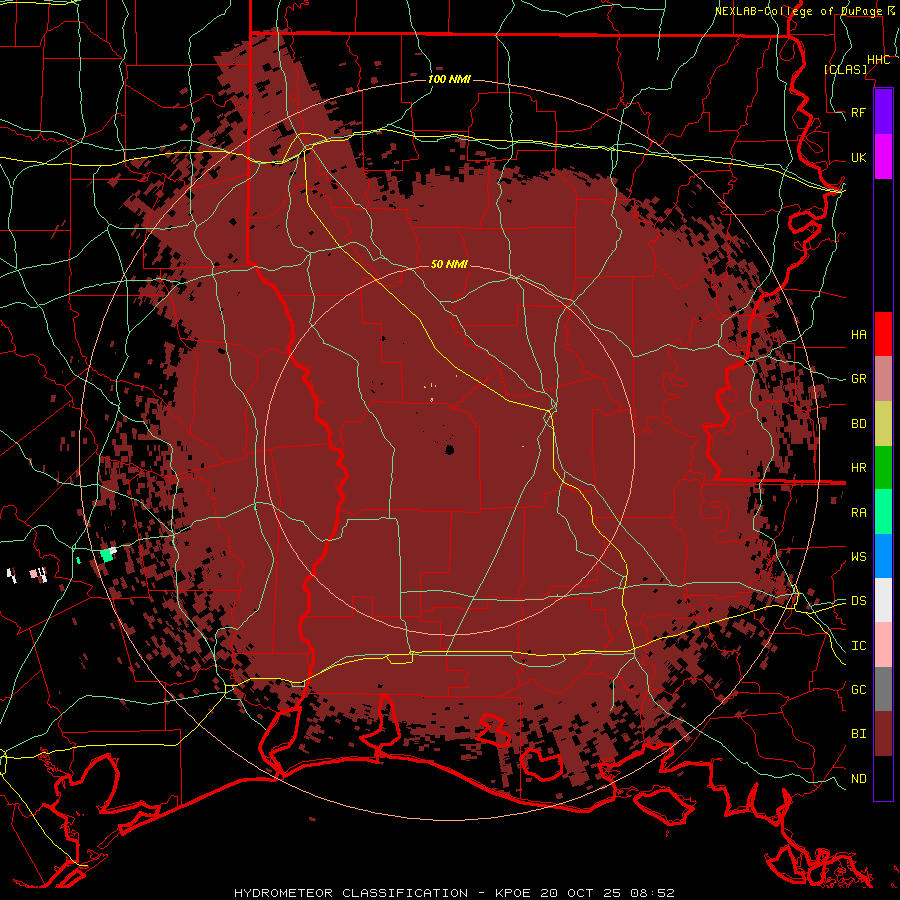Click the RF legend label
The height and width of the screenshot is (900, 900).
(858, 112)
